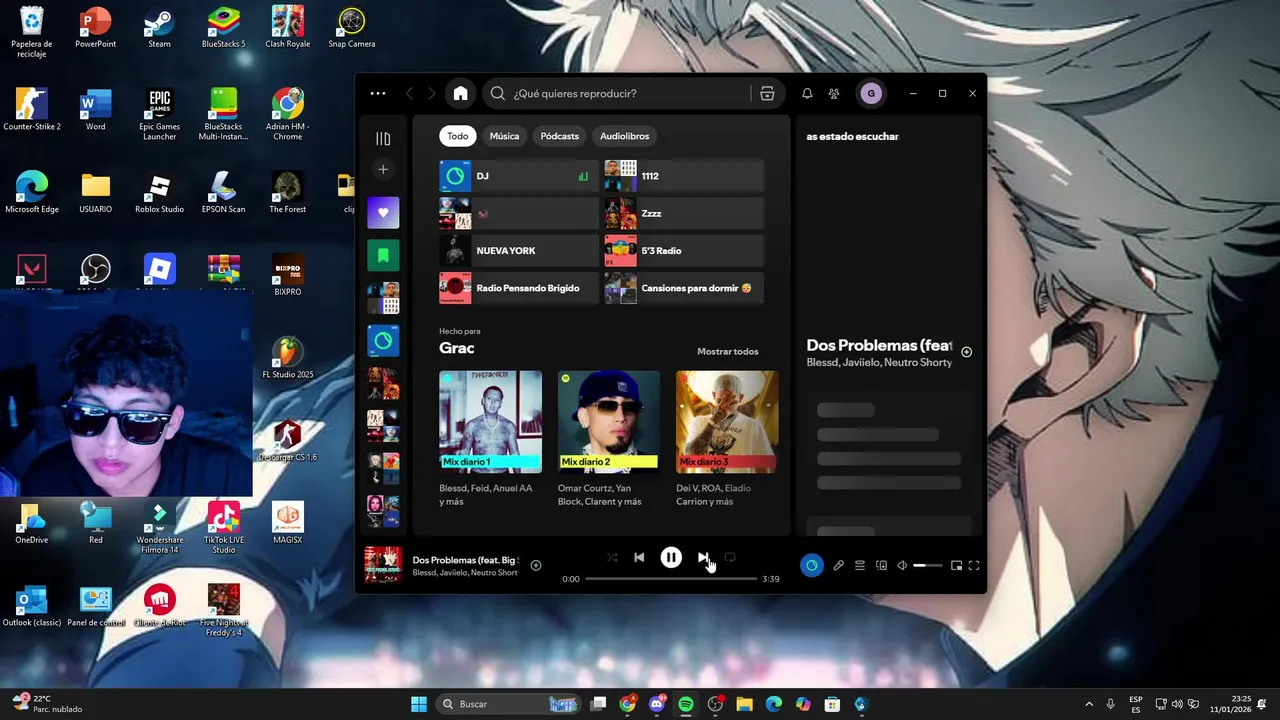Open the '1112' playlist tile

pos(684,176)
